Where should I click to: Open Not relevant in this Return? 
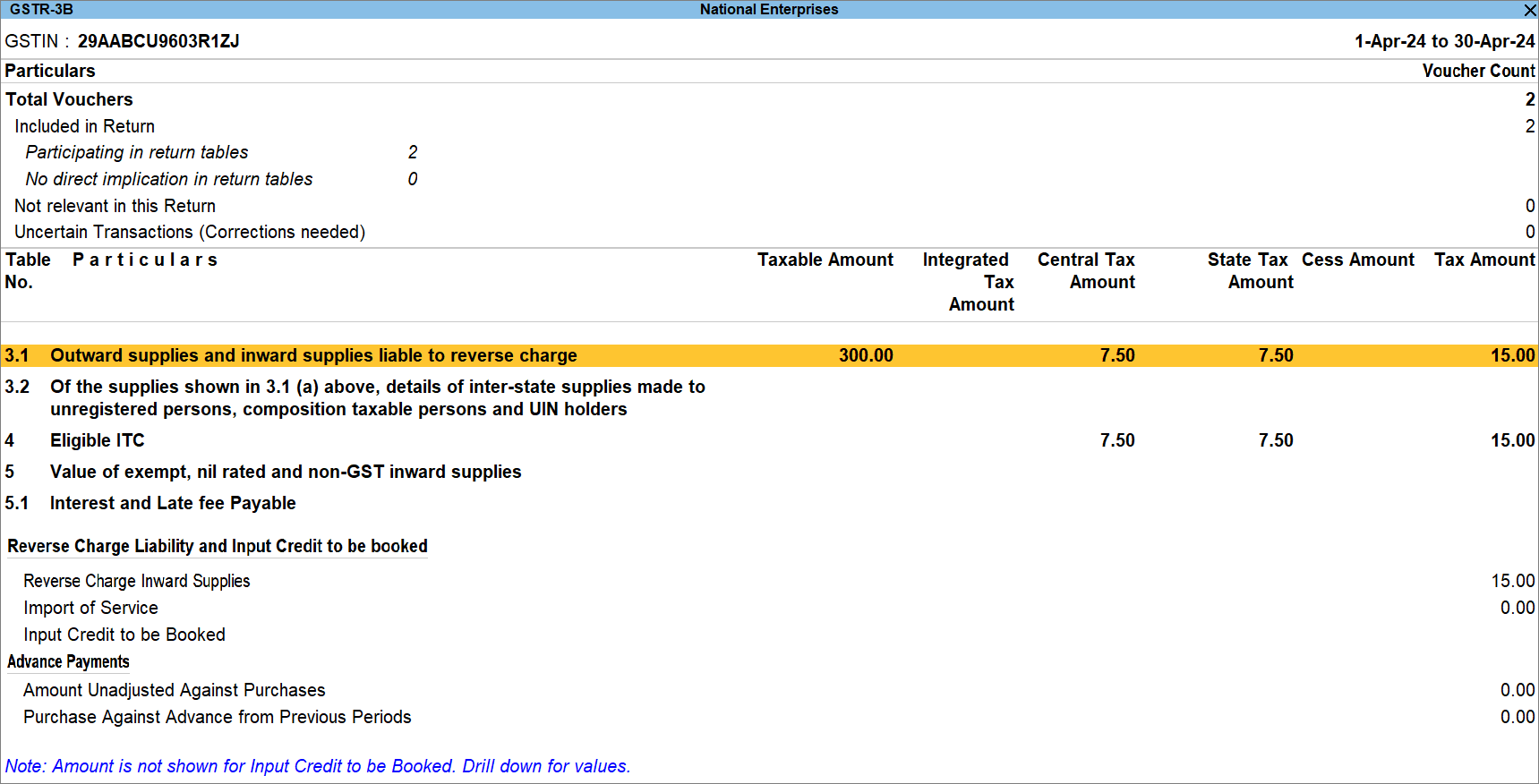click(x=115, y=206)
